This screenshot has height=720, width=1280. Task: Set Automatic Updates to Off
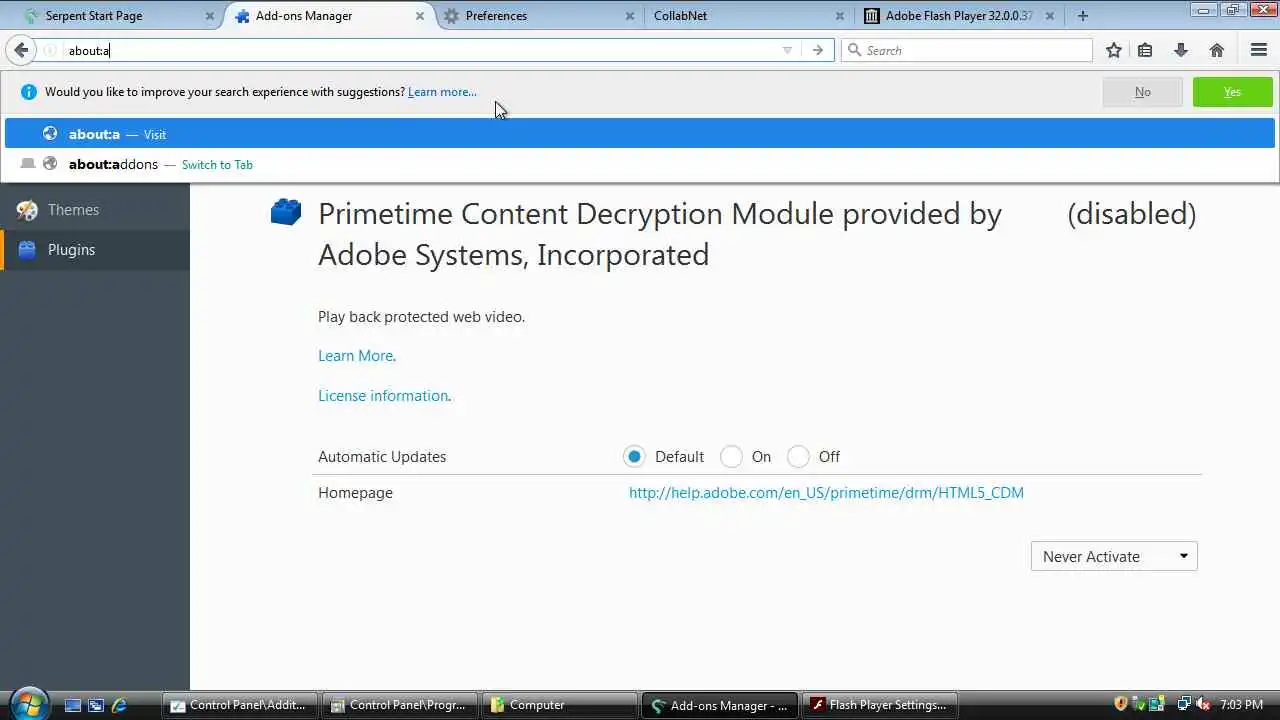(x=798, y=457)
